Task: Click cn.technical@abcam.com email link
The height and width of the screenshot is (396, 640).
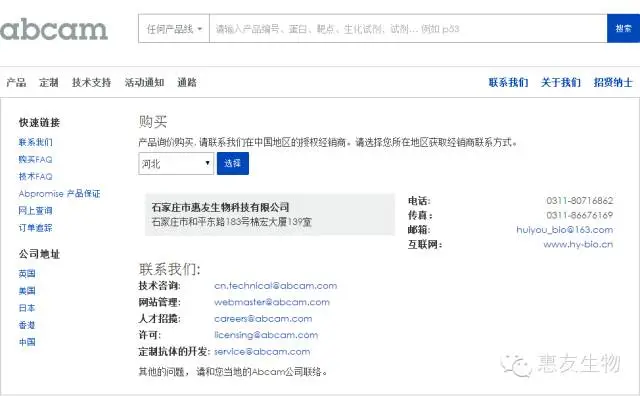Action: pyautogui.click(x=276, y=286)
